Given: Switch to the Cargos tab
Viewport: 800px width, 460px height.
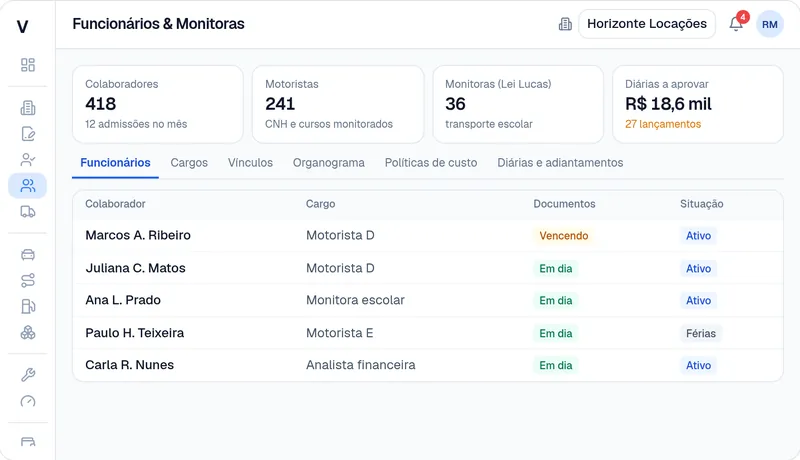Looking at the screenshot, I should 189,163.
